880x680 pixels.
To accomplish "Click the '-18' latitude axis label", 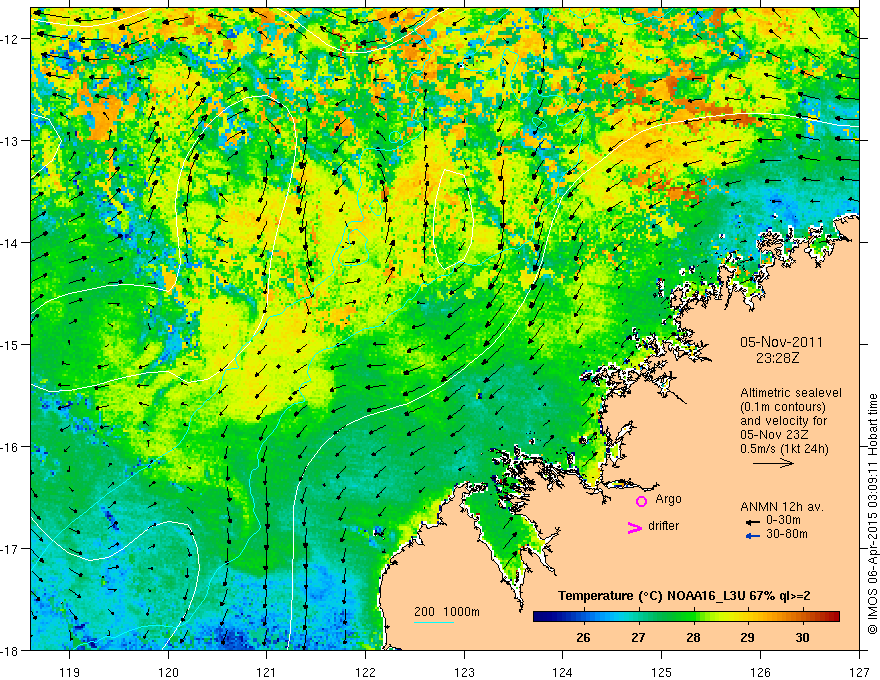I will click(11, 650).
